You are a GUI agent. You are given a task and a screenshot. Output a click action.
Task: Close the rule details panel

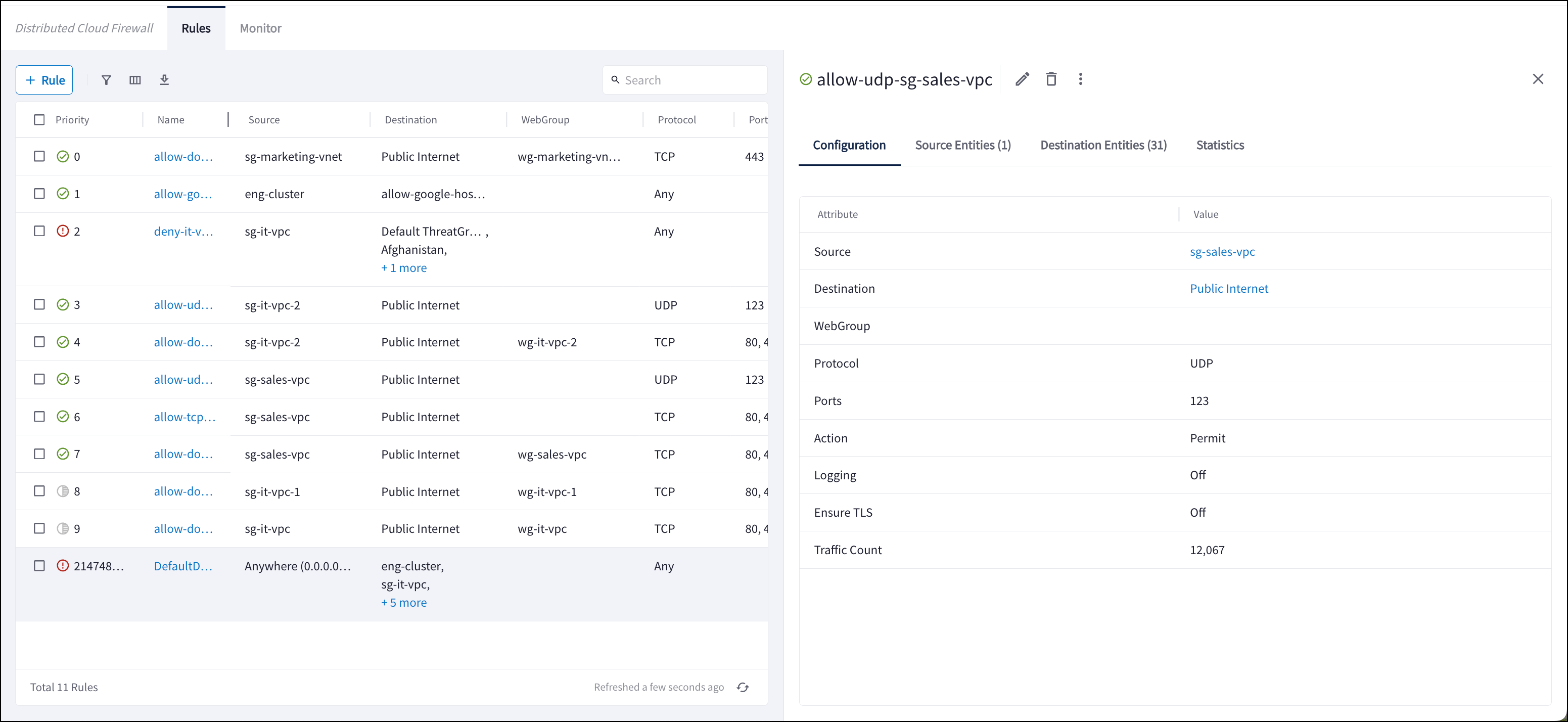1538,79
